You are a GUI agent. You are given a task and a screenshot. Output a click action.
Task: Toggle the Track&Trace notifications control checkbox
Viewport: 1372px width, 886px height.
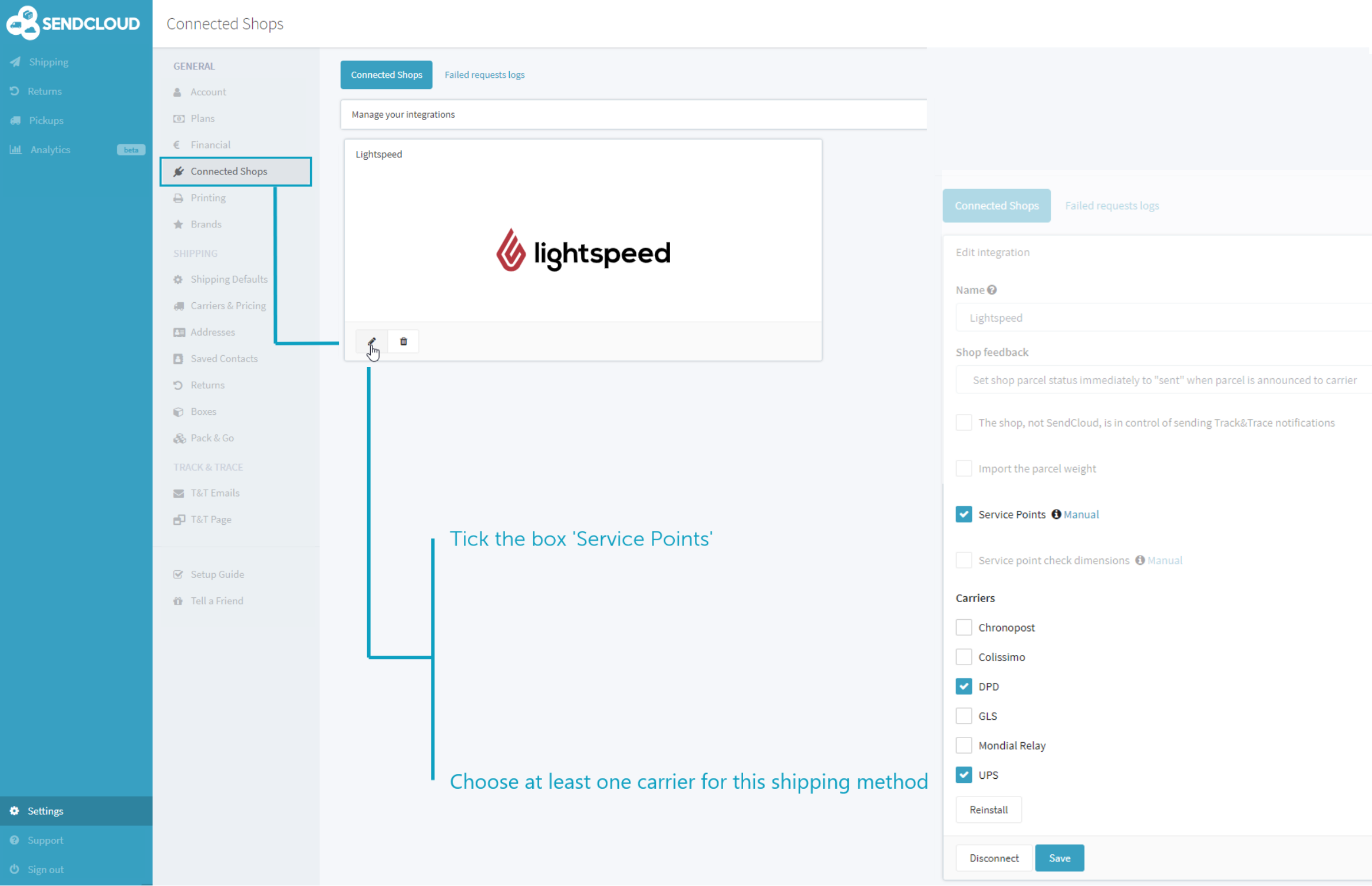tap(964, 423)
